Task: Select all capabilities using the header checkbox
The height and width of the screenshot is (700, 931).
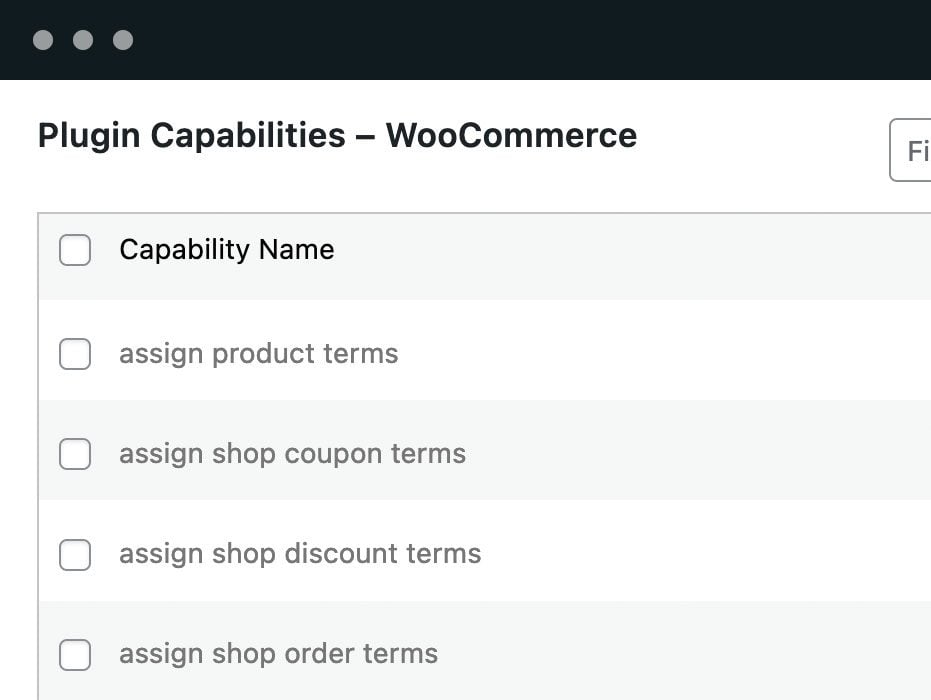Action: (75, 250)
